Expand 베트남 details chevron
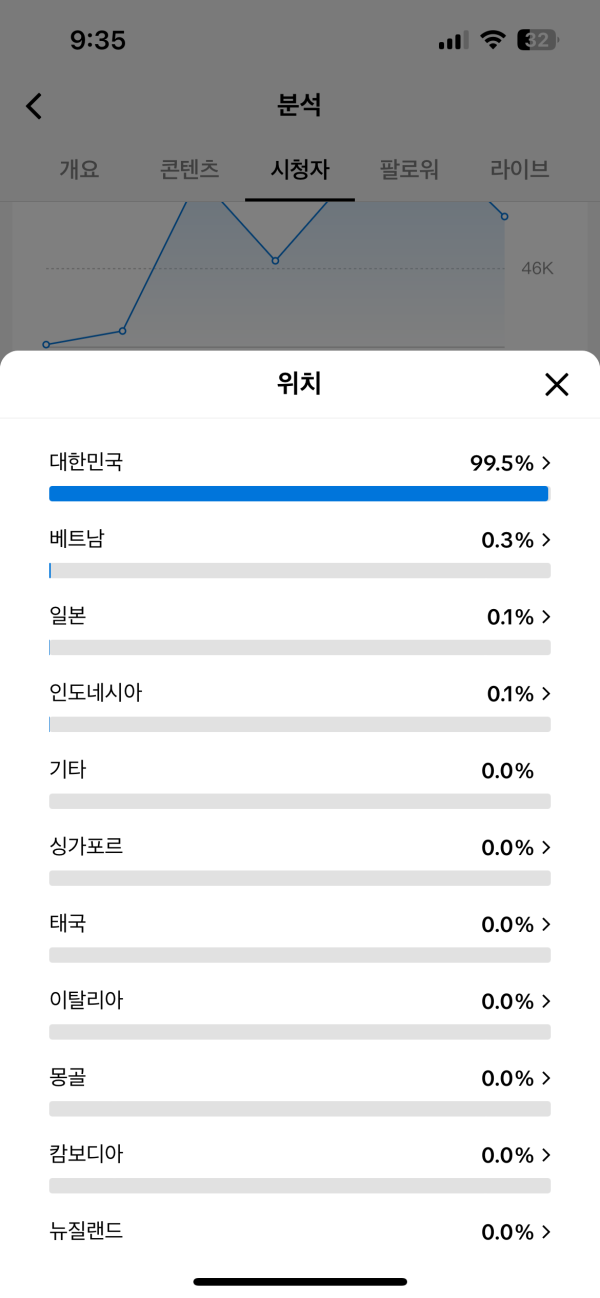The image size is (600, 1298). tap(546, 540)
